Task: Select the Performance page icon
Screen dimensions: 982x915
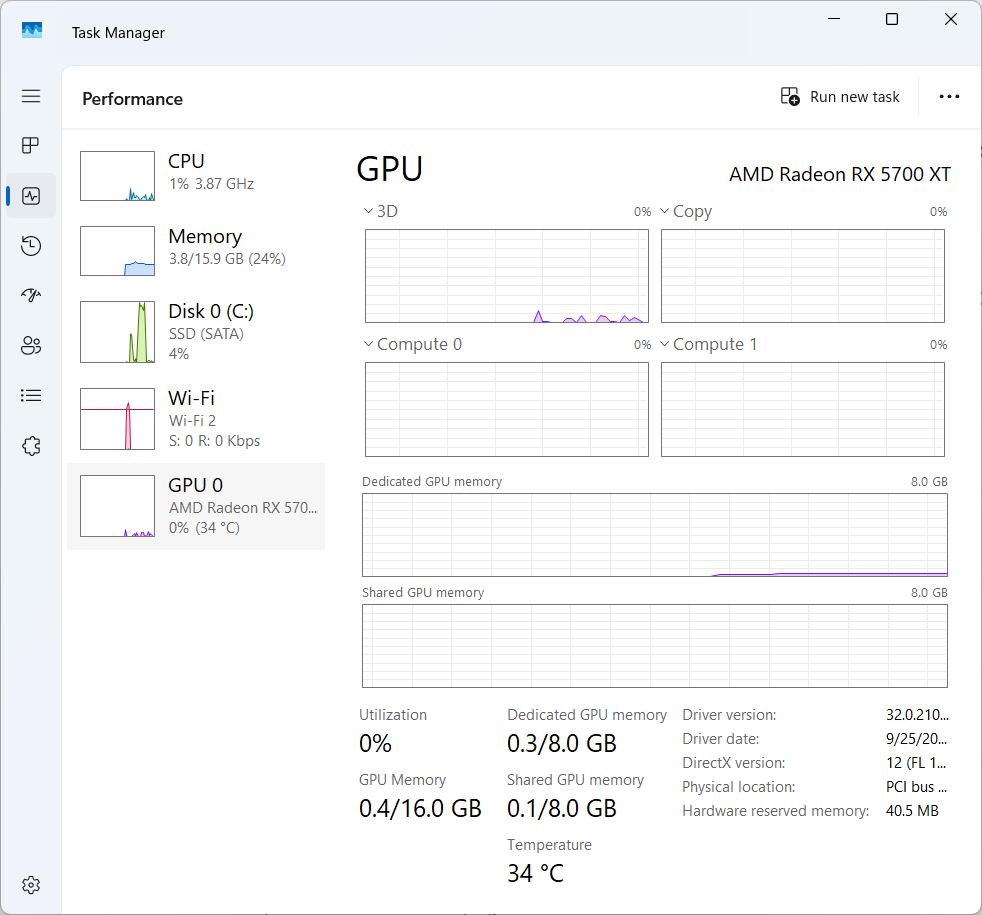Action: click(31, 196)
